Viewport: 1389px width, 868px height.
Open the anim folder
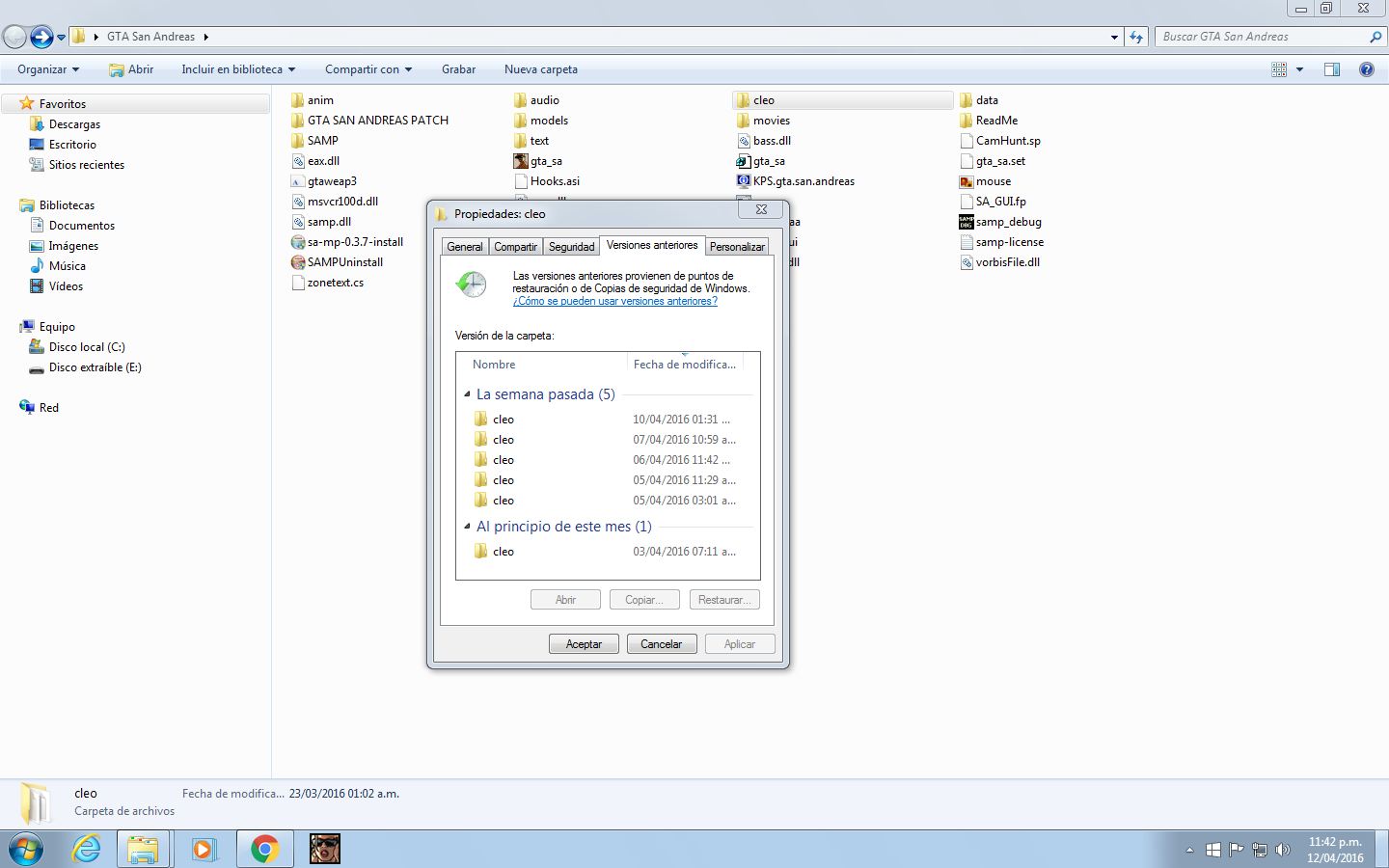(x=313, y=100)
